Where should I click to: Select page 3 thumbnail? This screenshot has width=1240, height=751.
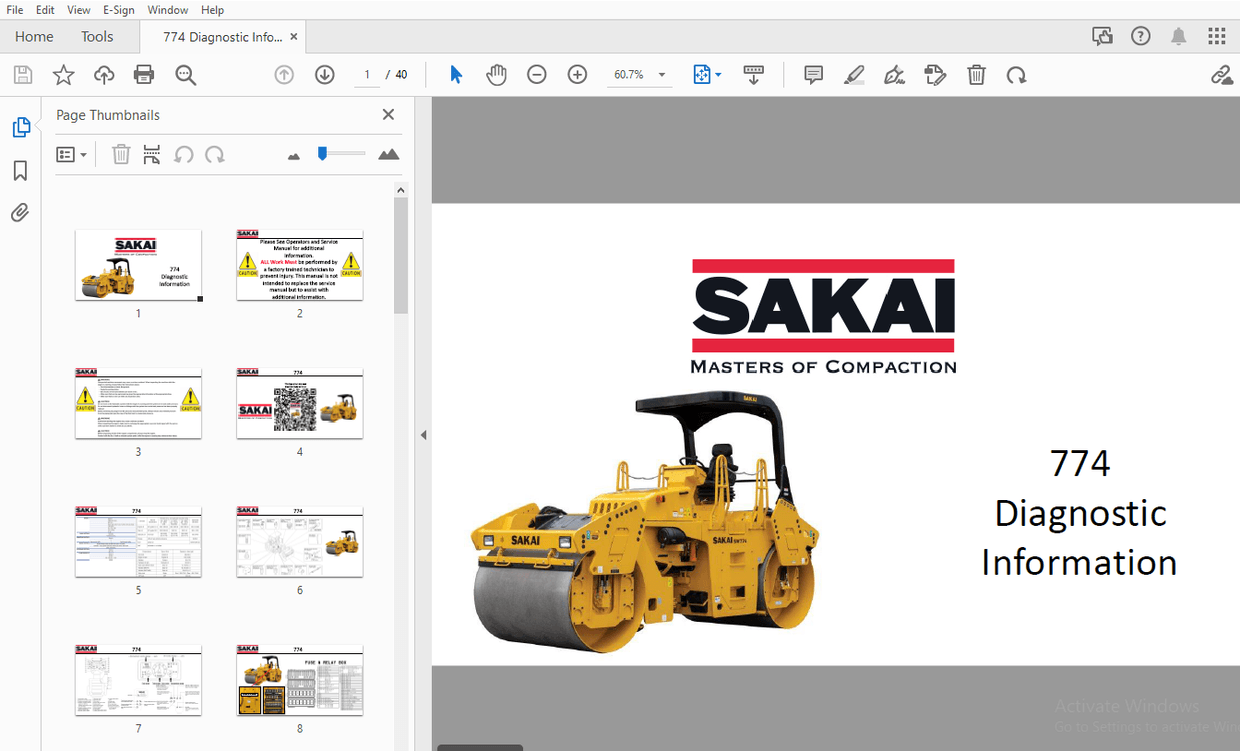[x=138, y=403]
